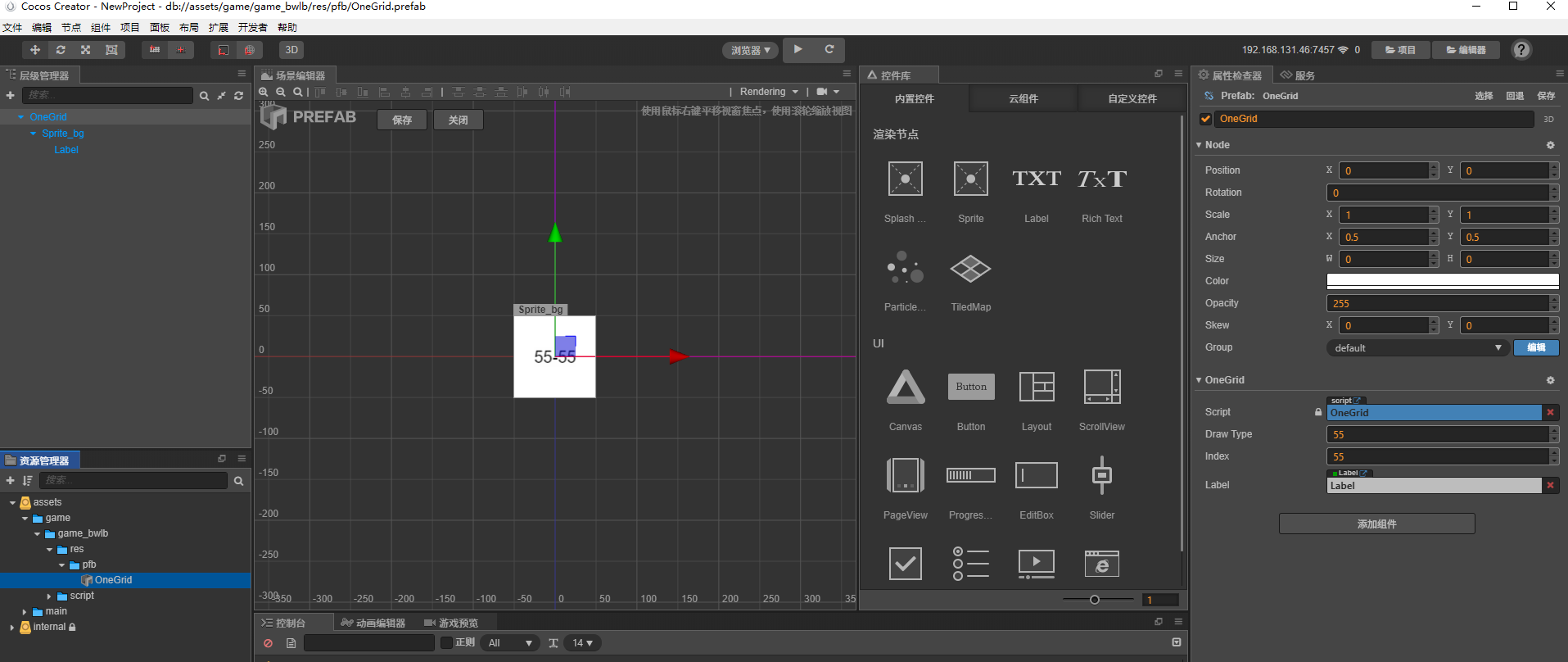Reload the preview with refresh icon
The image size is (1568, 662).
pos(829,50)
